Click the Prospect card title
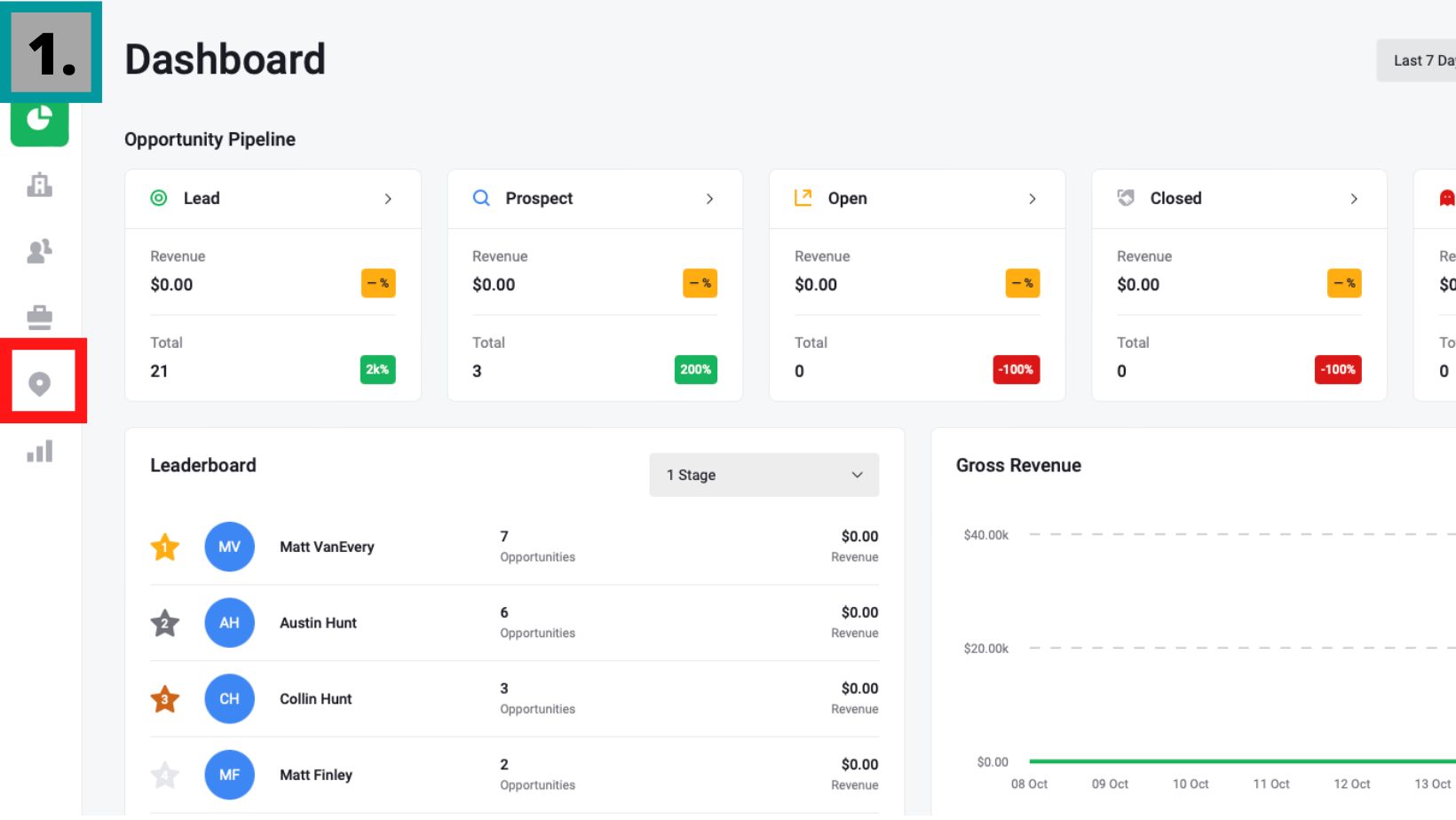The width and height of the screenshot is (1456, 820). [539, 198]
